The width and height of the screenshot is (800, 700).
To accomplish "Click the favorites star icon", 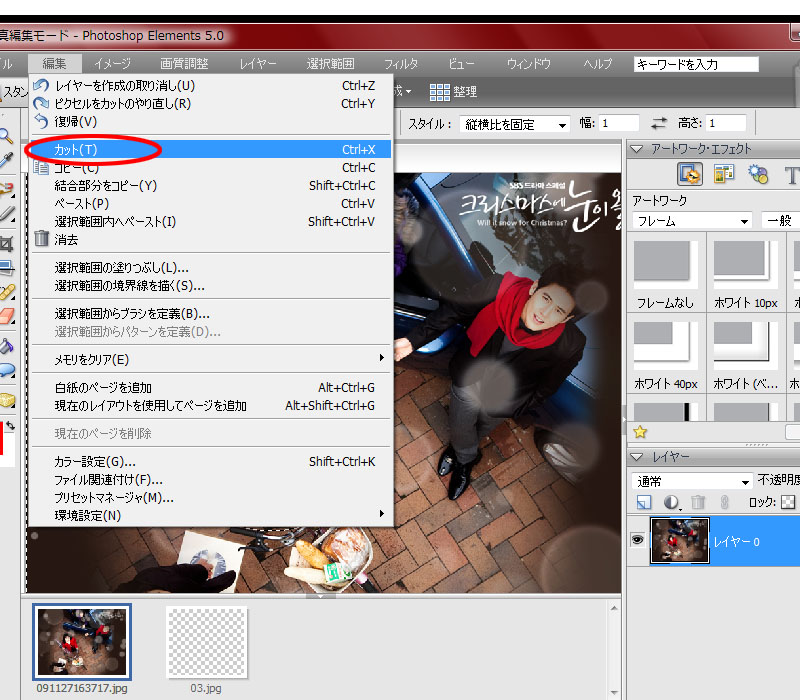I will point(640,432).
